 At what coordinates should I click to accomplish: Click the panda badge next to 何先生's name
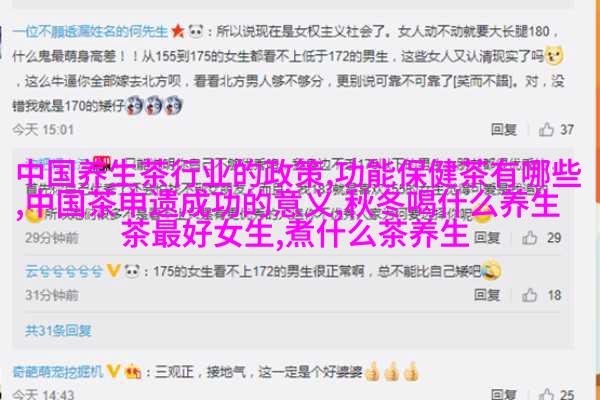click(196, 31)
